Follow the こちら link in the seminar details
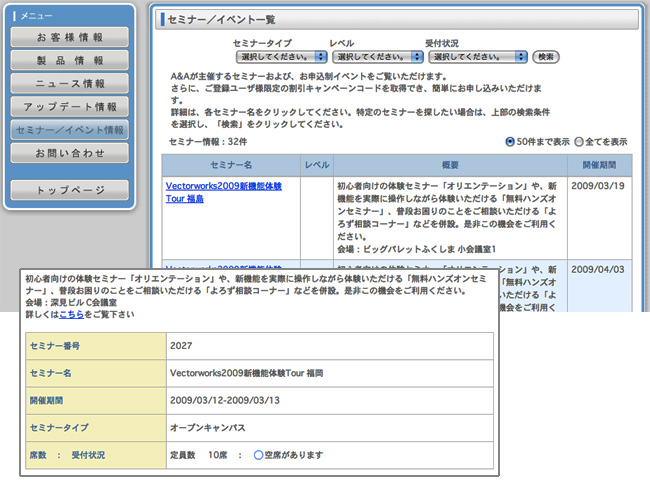This screenshot has width=650, height=485. 70,314
